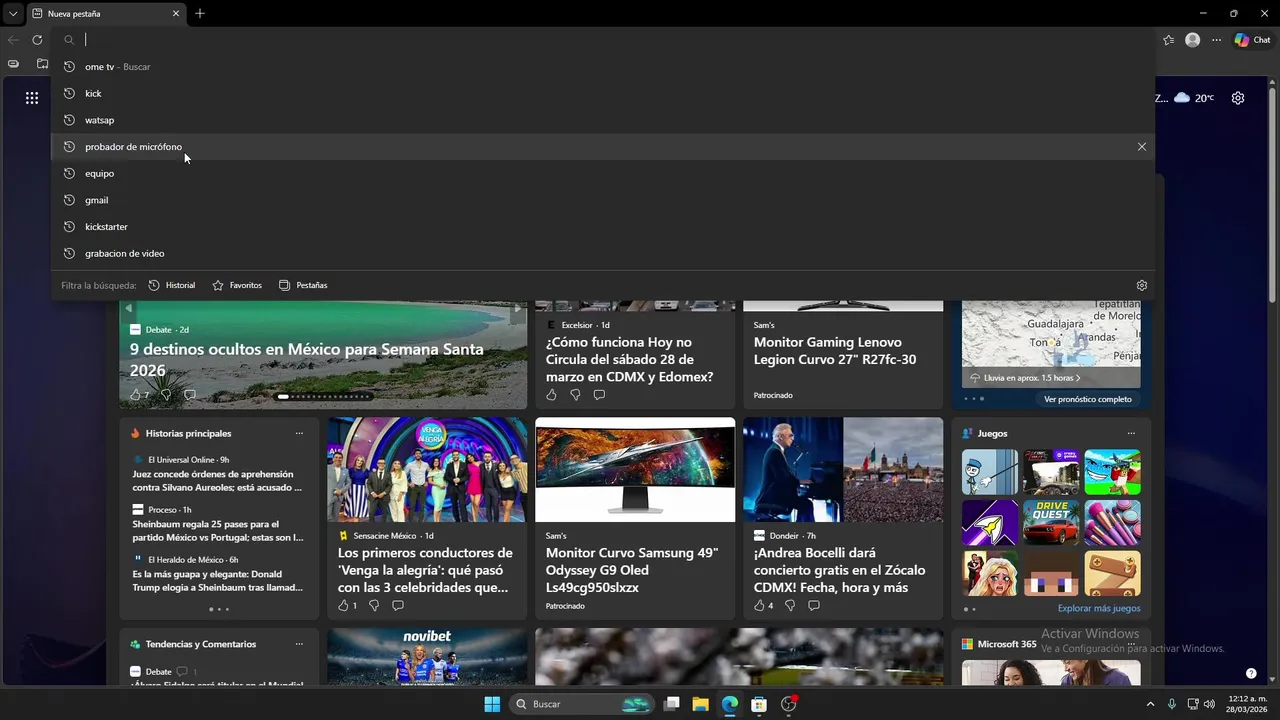Open the Windows Start menu

point(492,704)
